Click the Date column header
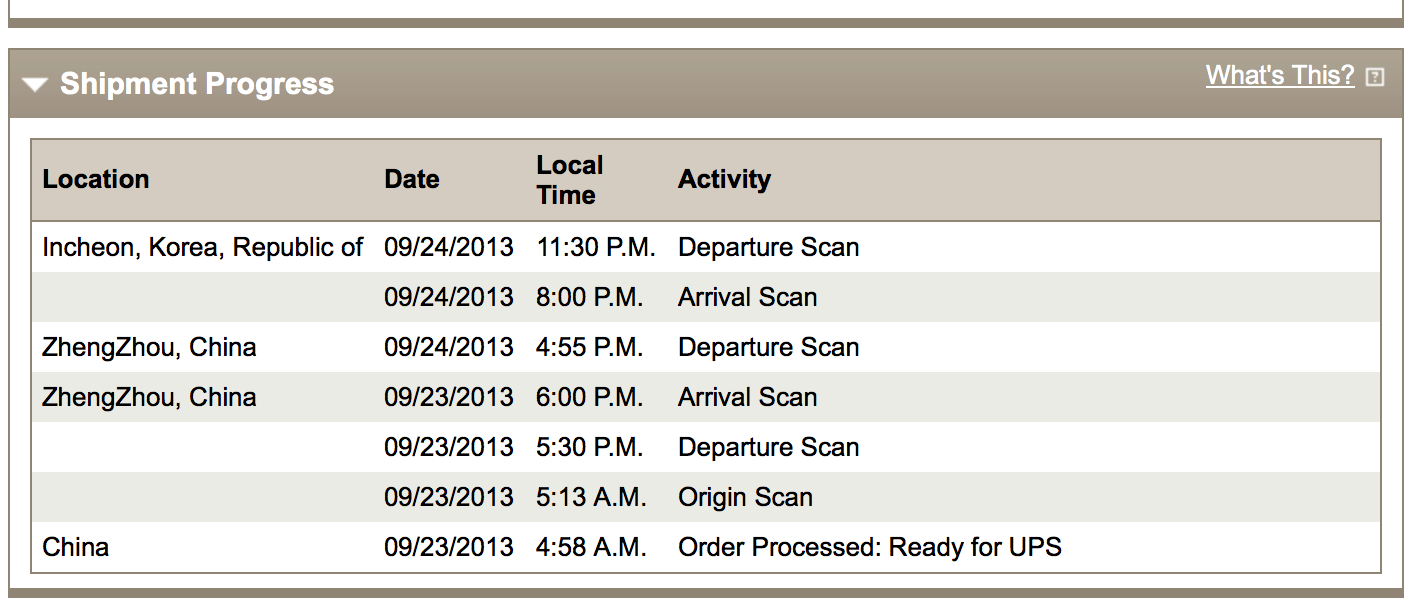 tap(412, 179)
